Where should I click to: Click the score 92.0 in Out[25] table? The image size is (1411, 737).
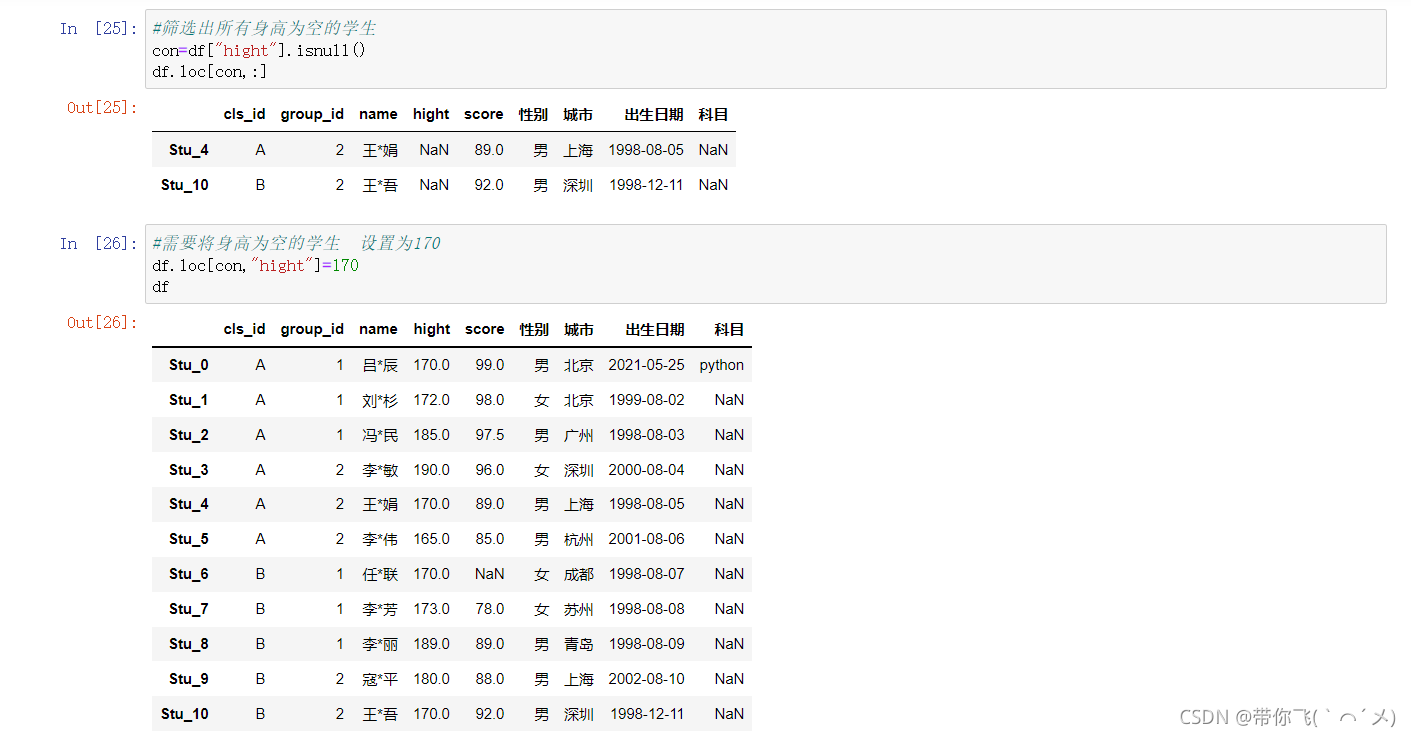(489, 185)
